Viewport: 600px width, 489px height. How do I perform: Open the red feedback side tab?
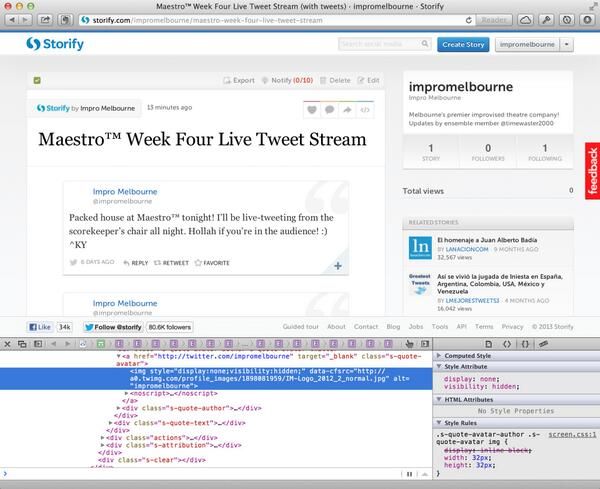(592, 171)
